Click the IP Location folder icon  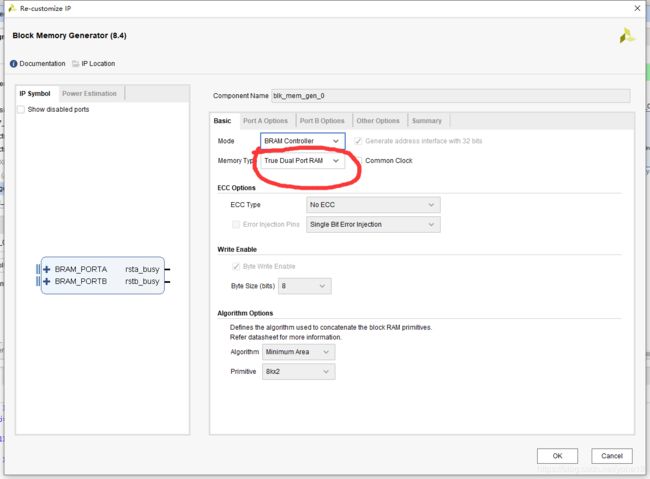point(75,64)
